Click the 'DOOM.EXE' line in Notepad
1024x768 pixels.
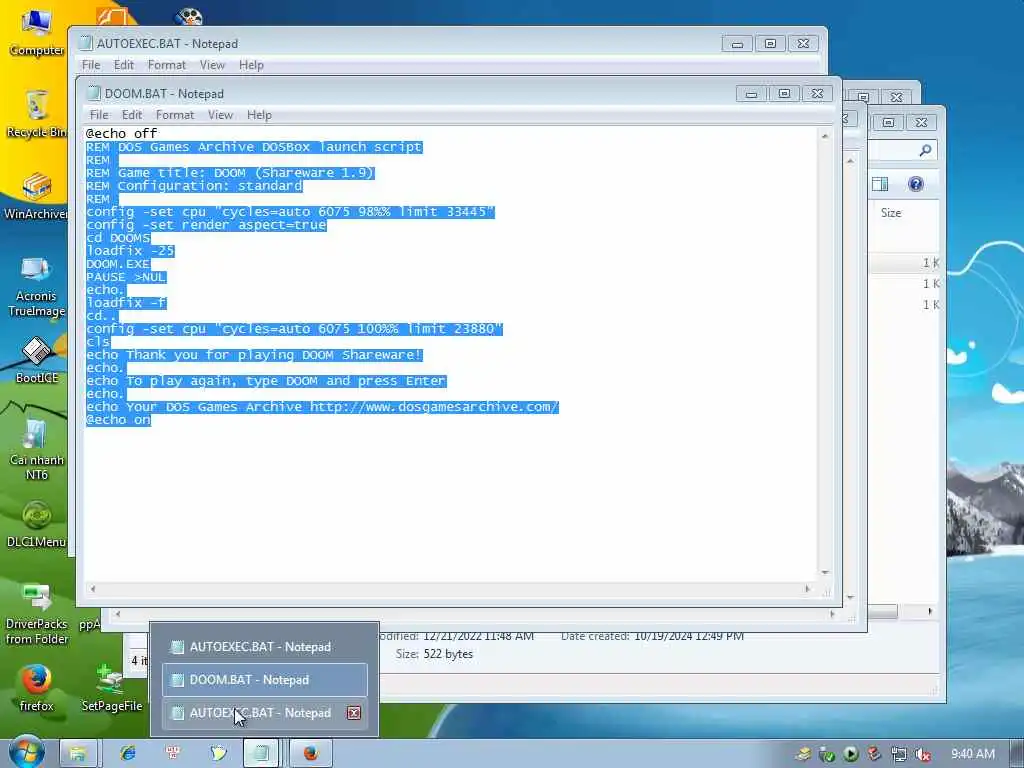[x=118, y=264]
